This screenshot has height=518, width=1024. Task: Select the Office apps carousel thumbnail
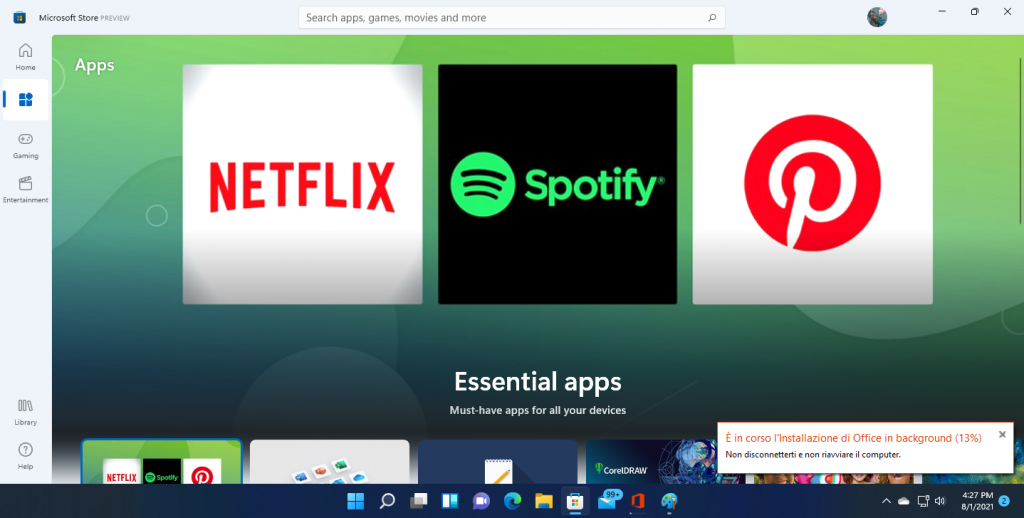pos(329,462)
